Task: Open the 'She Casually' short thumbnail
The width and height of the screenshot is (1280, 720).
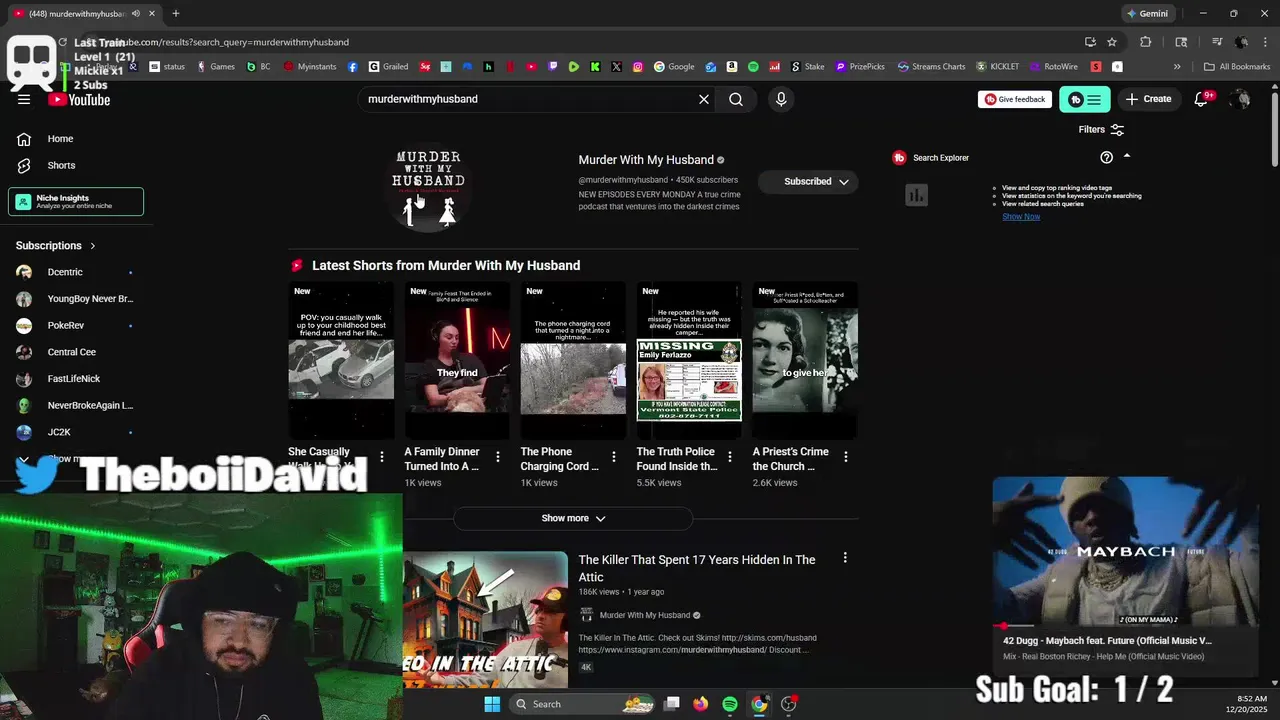Action: [x=341, y=360]
